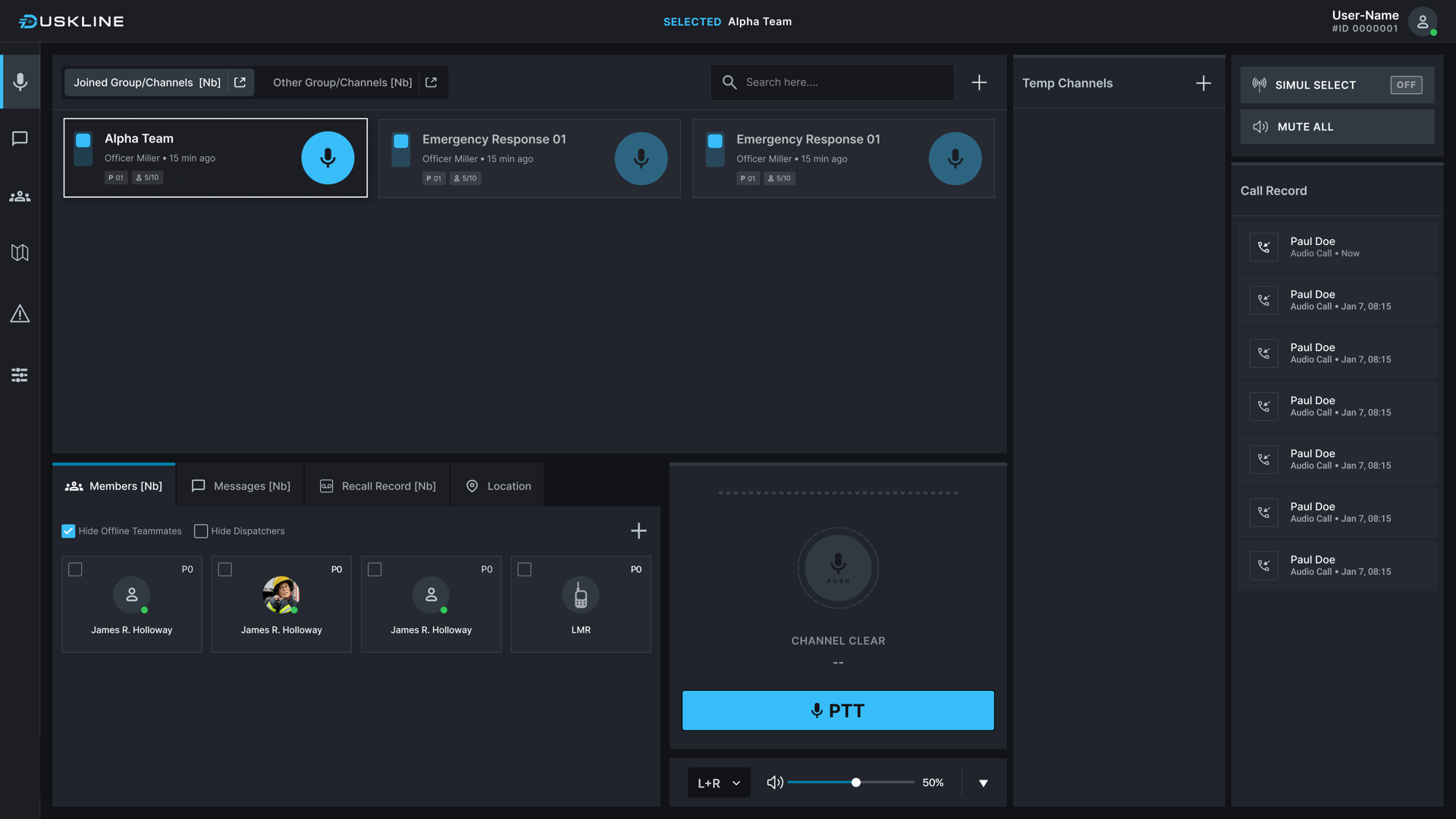Viewport: 1456px width, 819px height.
Task: Click Mute All button
Action: [x=1337, y=127]
